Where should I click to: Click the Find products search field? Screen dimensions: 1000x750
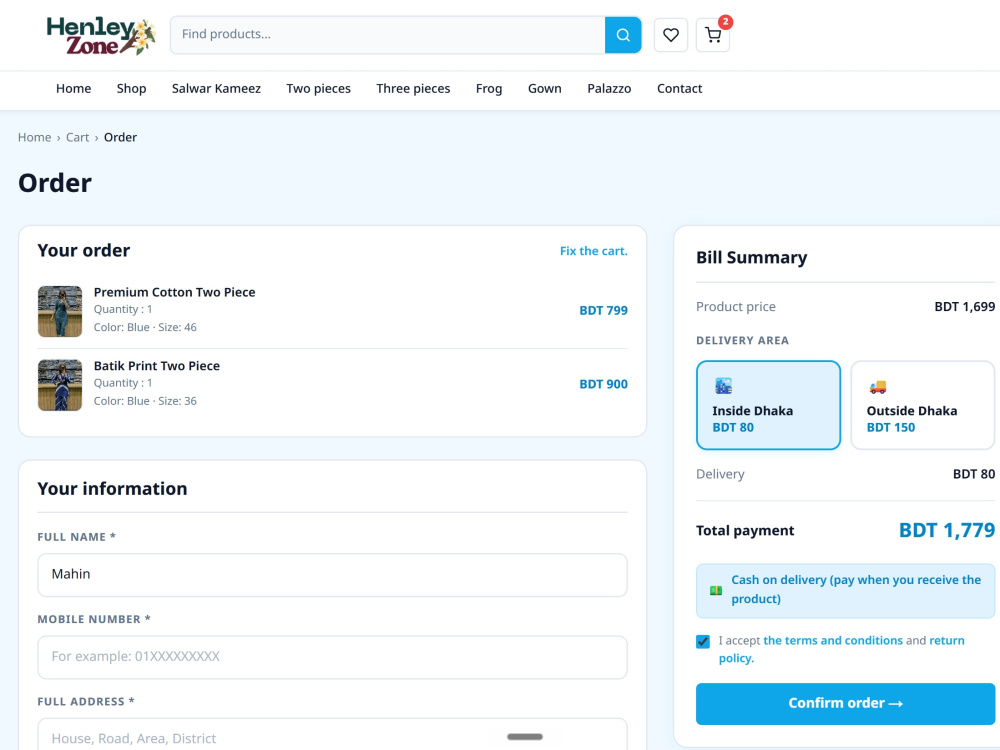pyautogui.click(x=388, y=35)
